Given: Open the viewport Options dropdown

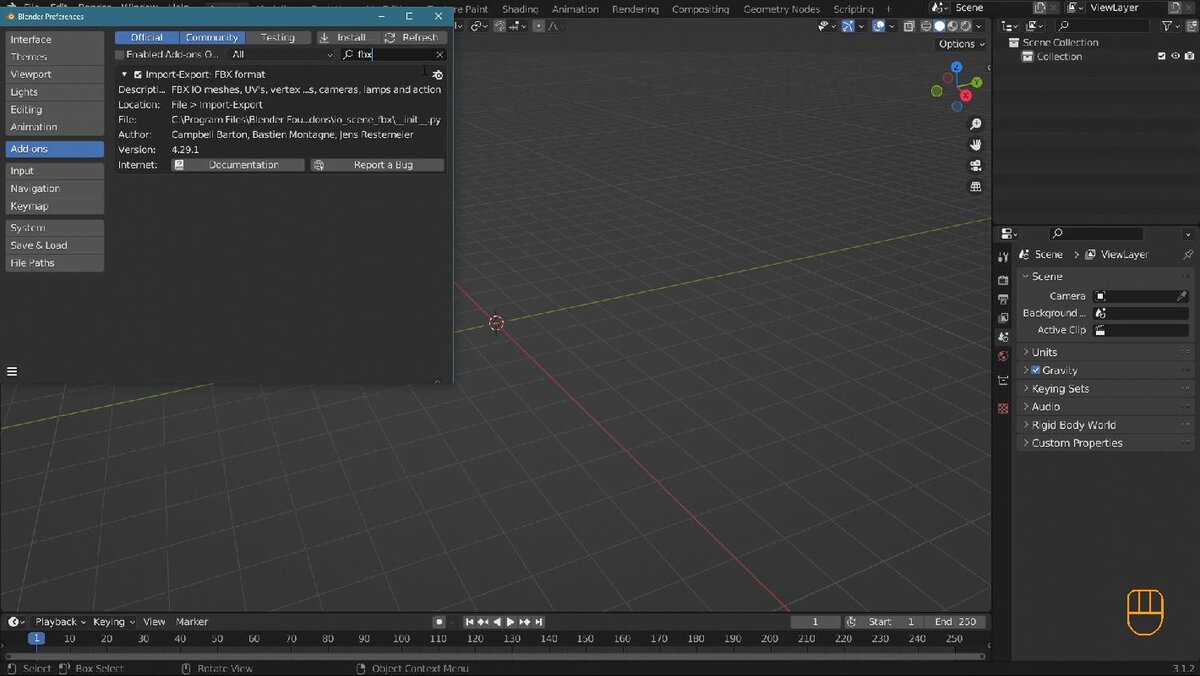Looking at the screenshot, I should [961, 44].
